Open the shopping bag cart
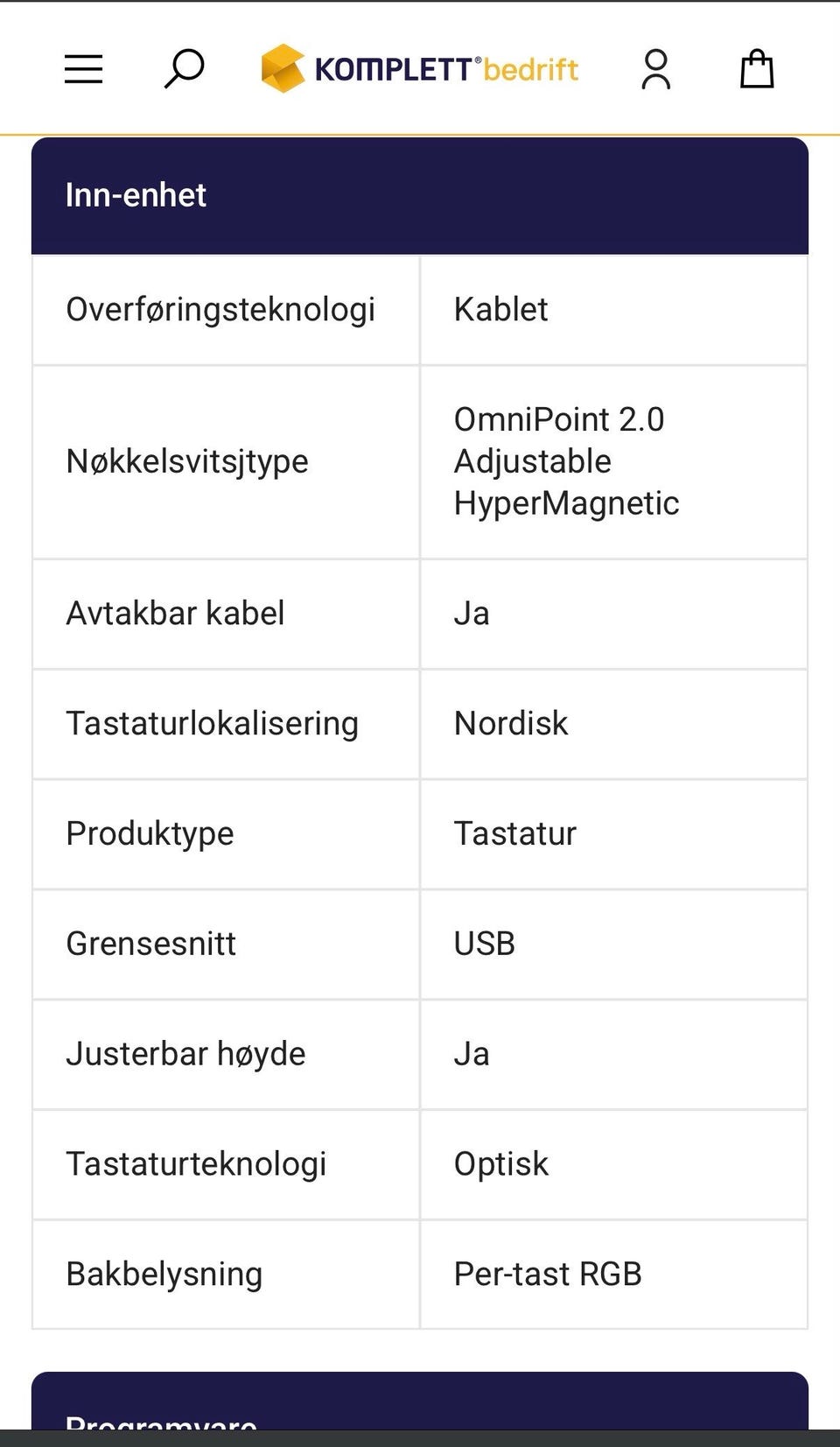840x1447 pixels. coord(757,68)
